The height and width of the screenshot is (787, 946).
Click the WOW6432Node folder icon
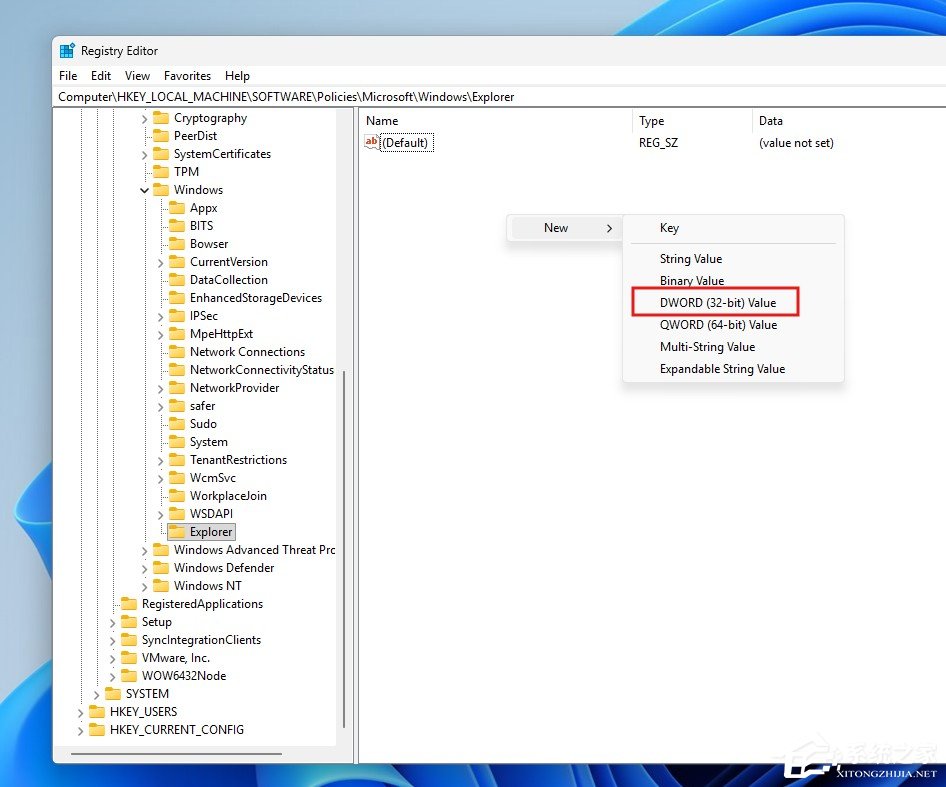coord(129,676)
